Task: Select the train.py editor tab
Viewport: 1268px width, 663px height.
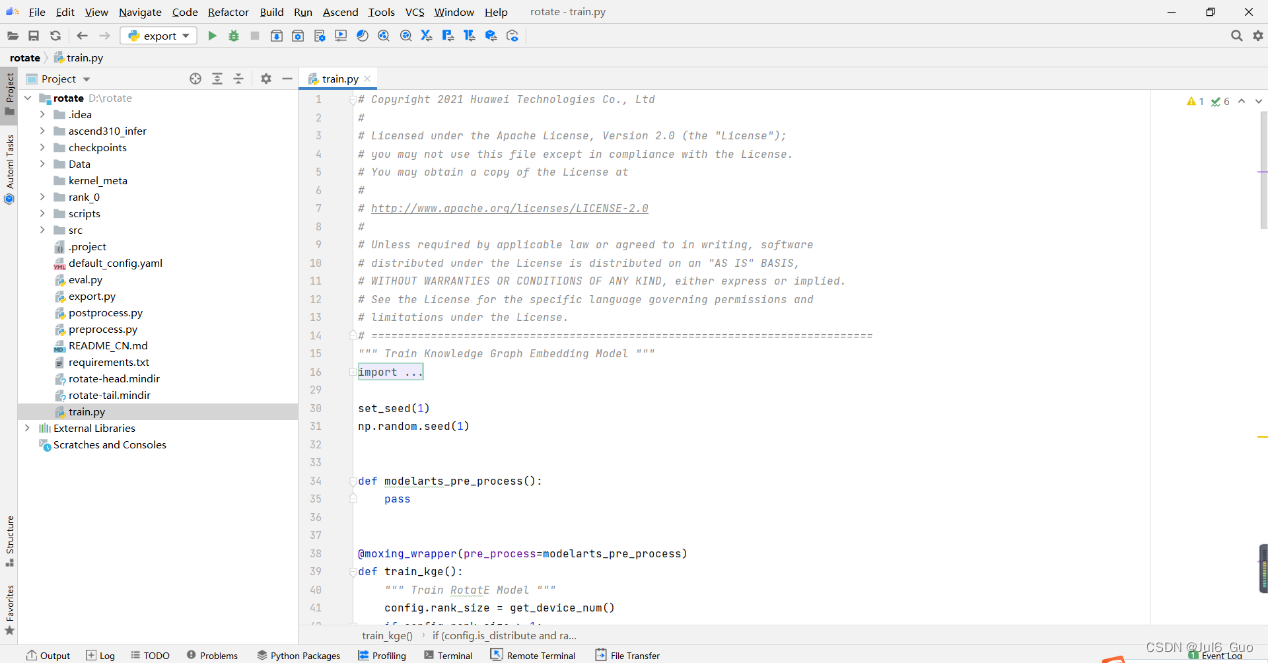Action: 340,78
